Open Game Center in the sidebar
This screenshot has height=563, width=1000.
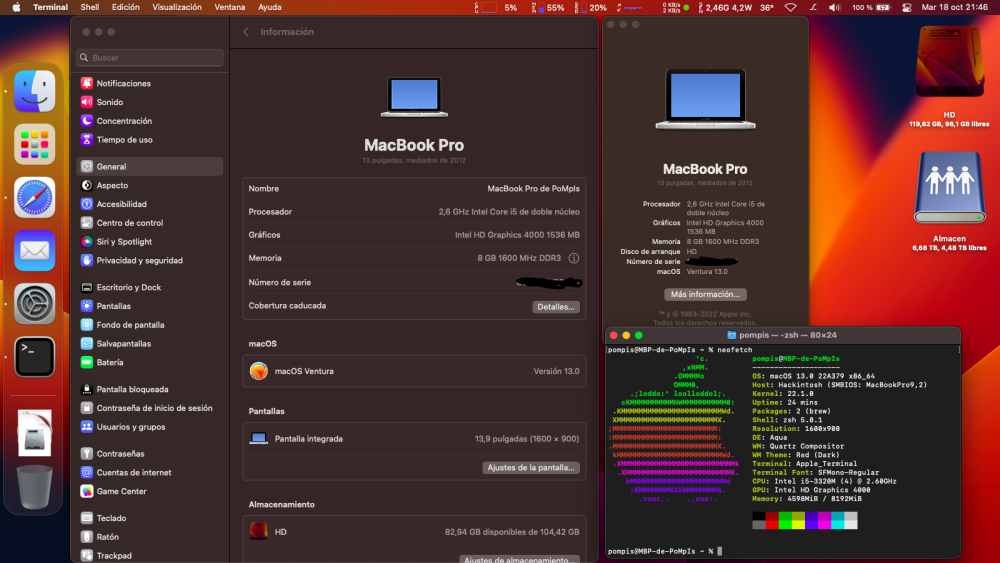149,491
